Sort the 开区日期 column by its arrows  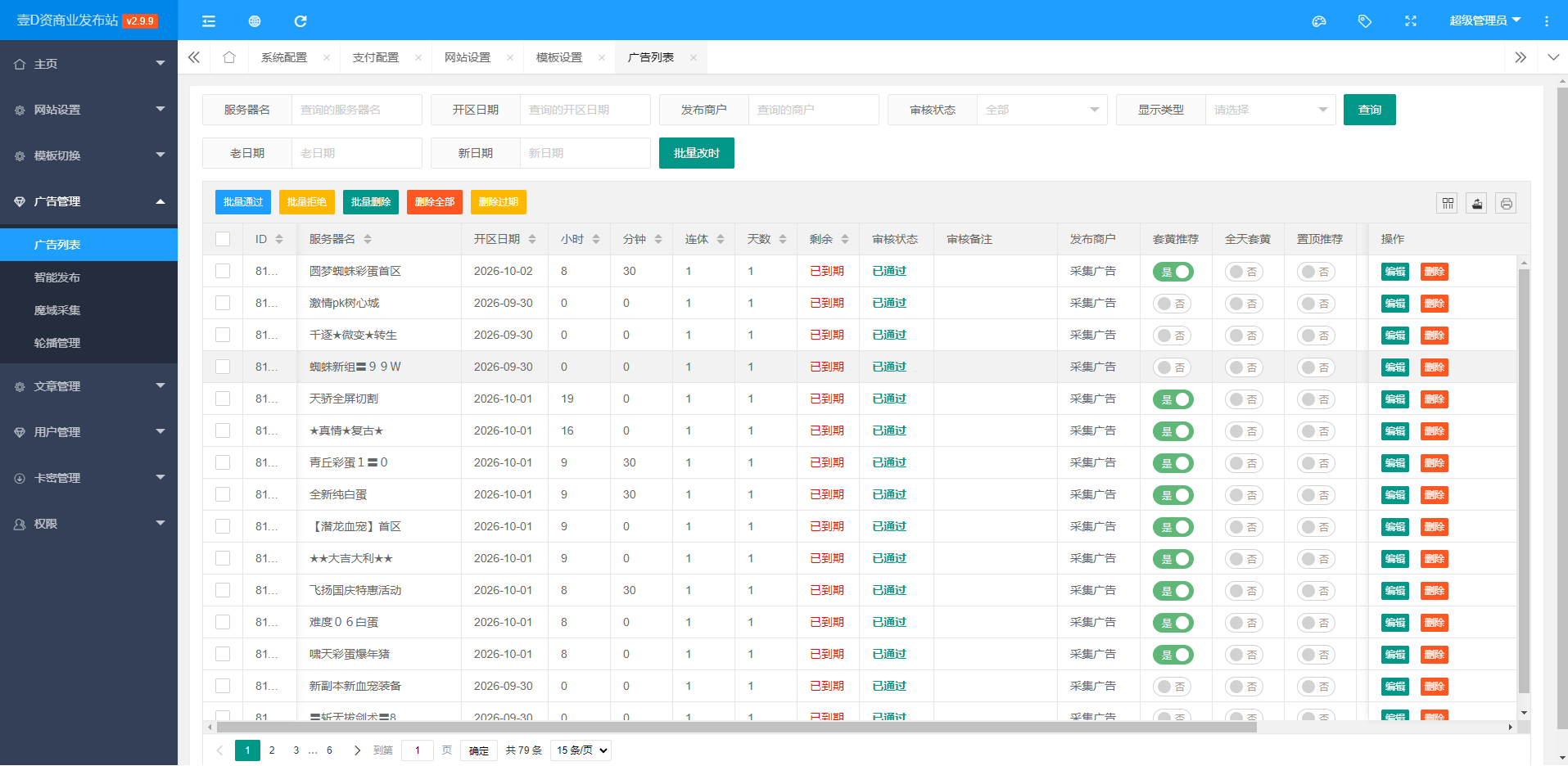532,239
